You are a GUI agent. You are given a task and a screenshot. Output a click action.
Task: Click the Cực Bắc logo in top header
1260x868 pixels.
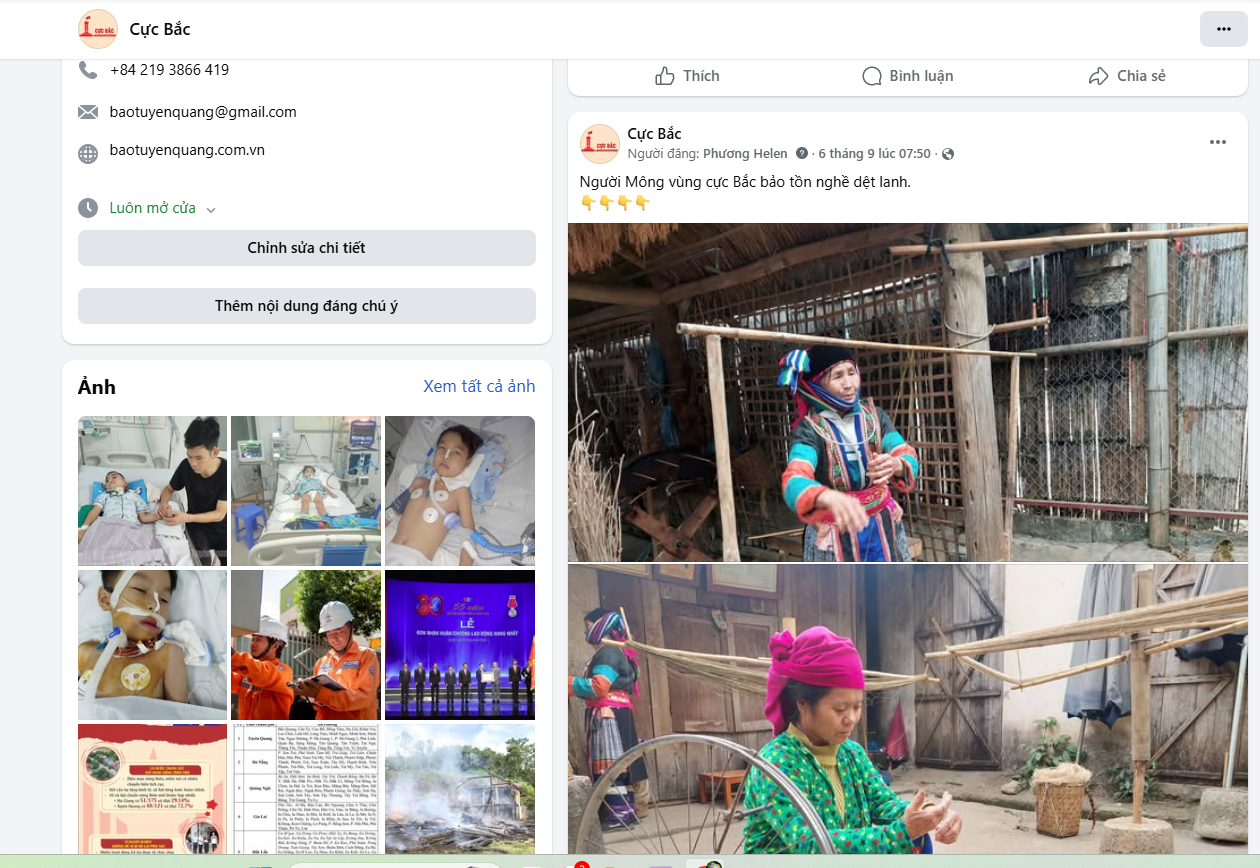pyautogui.click(x=98, y=29)
